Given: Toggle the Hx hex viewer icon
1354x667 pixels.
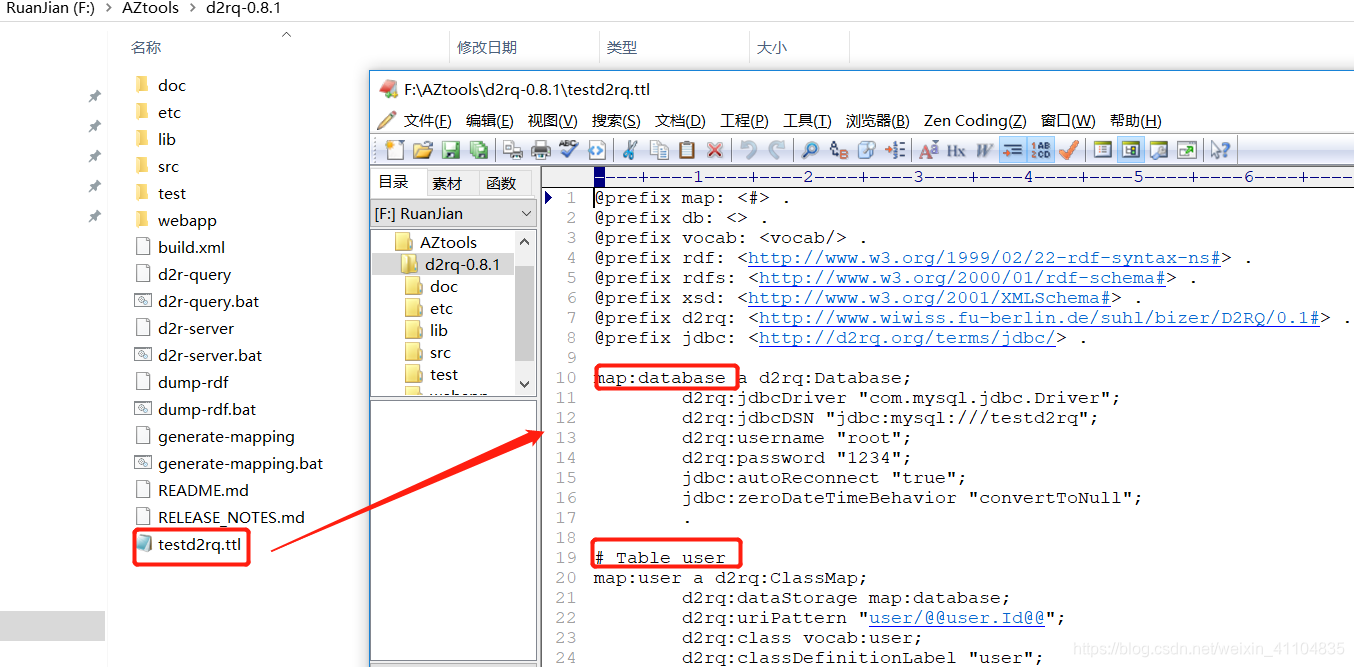Looking at the screenshot, I should coord(956,150).
